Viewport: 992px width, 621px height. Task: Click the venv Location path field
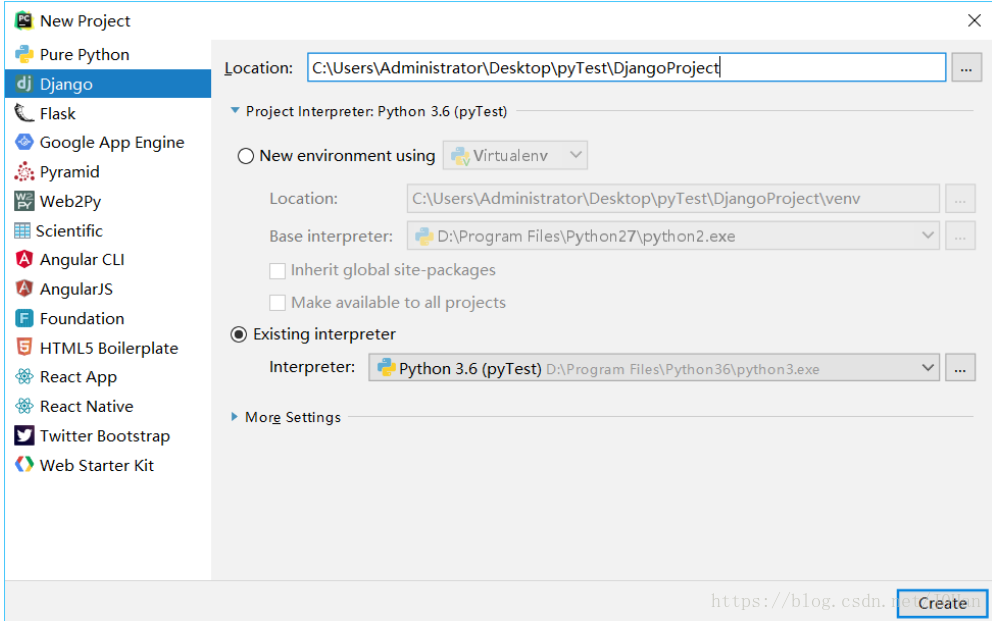(673, 199)
